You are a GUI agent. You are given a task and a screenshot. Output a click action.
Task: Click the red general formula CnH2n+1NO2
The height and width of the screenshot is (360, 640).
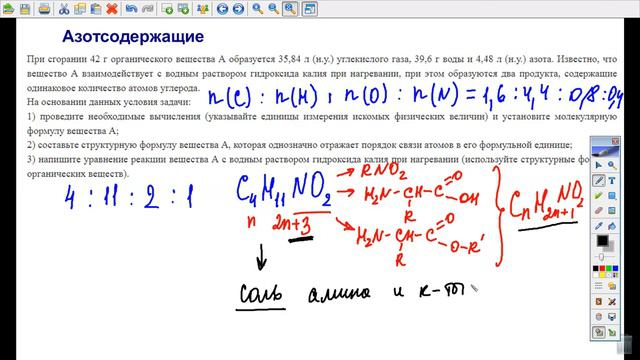[x=547, y=204]
